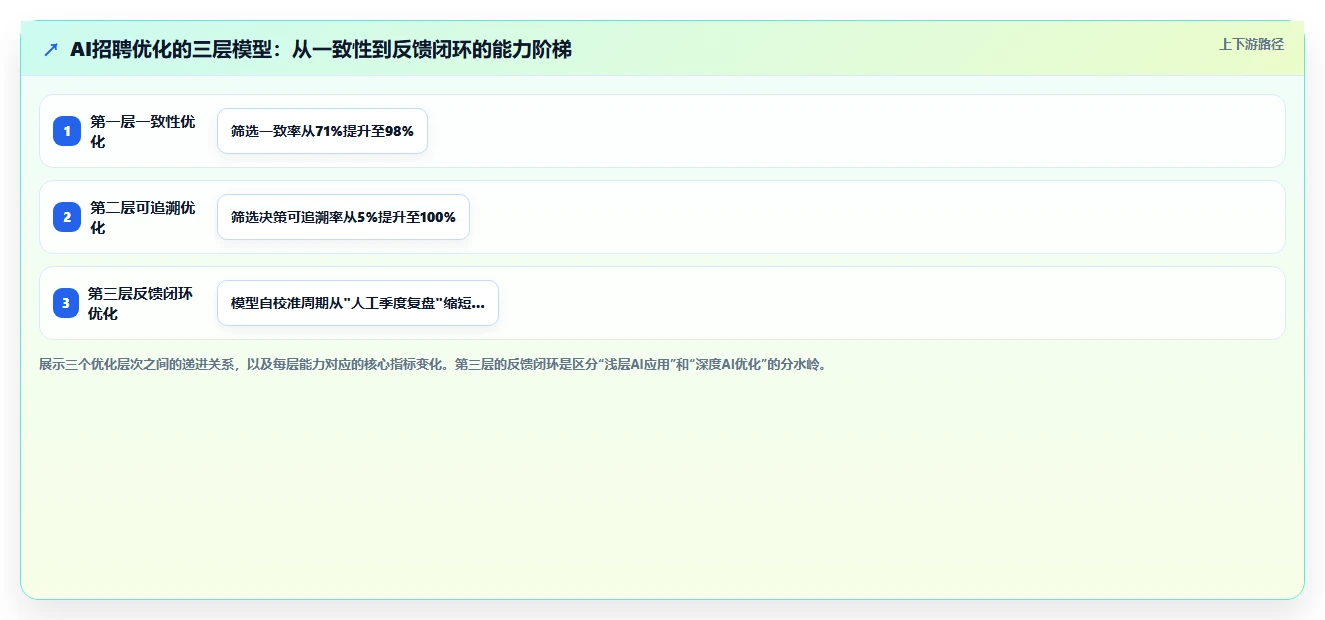Click the 筛选一致率从71%提升至98% chip
Image resolution: width=1325 pixels, height=620 pixels.
click(322, 131)
